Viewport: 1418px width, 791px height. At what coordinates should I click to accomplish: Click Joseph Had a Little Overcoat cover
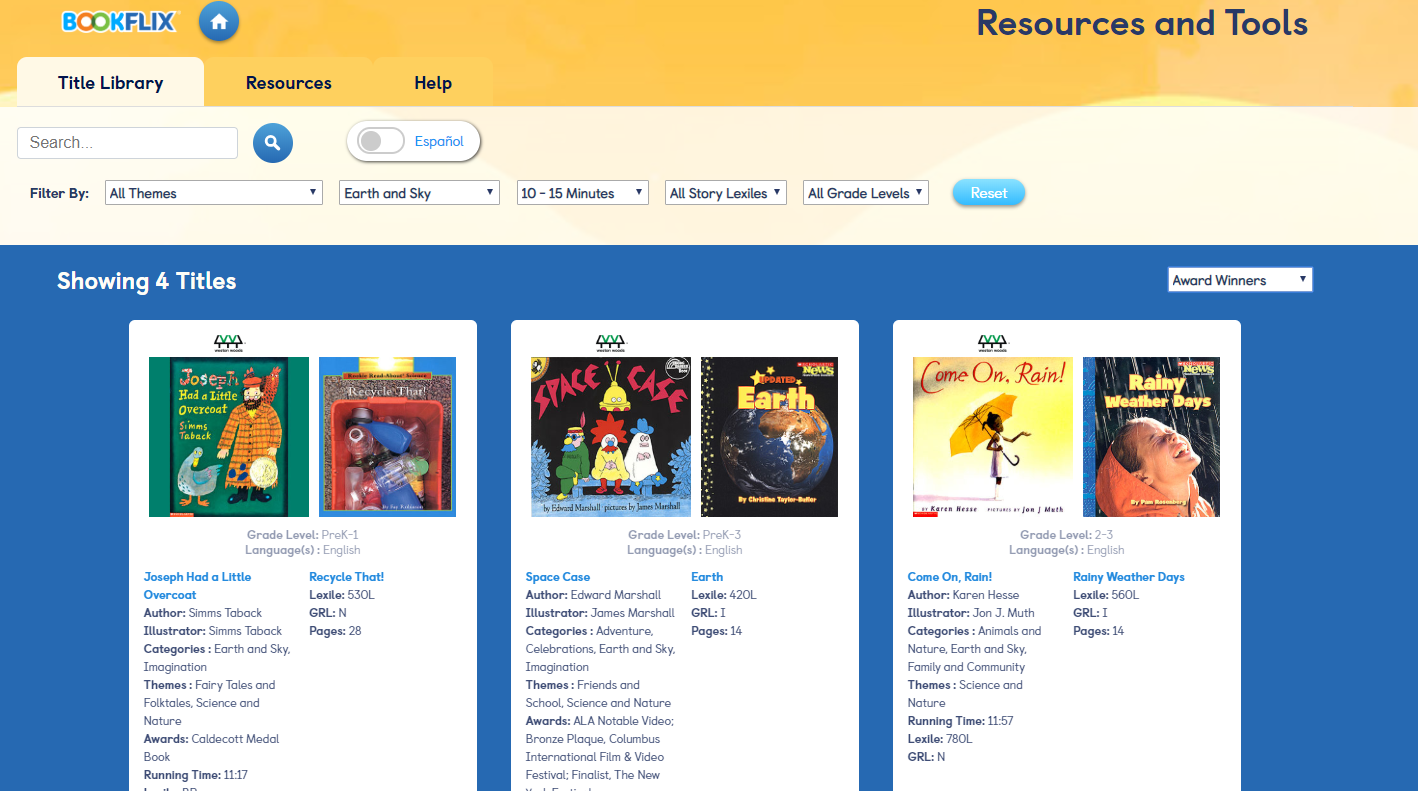pyautogui.click(x=229, y=437)
